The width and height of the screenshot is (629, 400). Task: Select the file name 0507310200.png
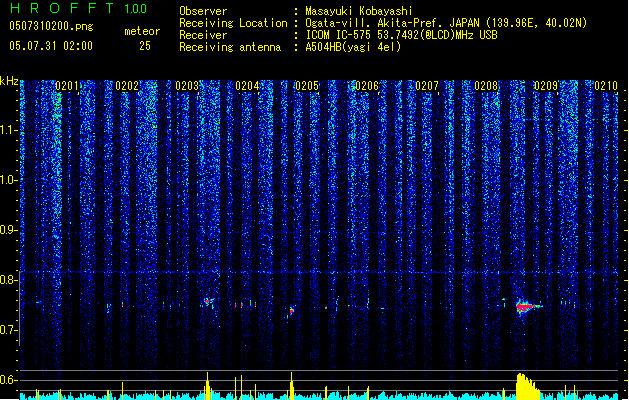51,26
